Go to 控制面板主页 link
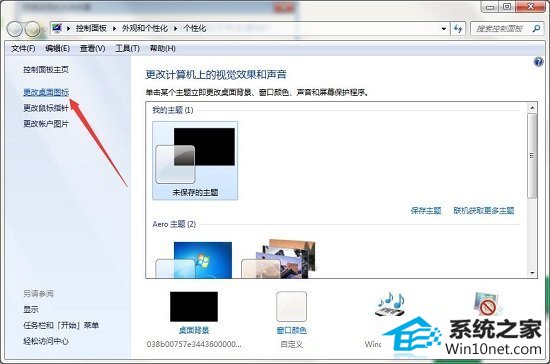Viewport: 550px width, 364px height. pyautogui.click(x=46, y=69)
